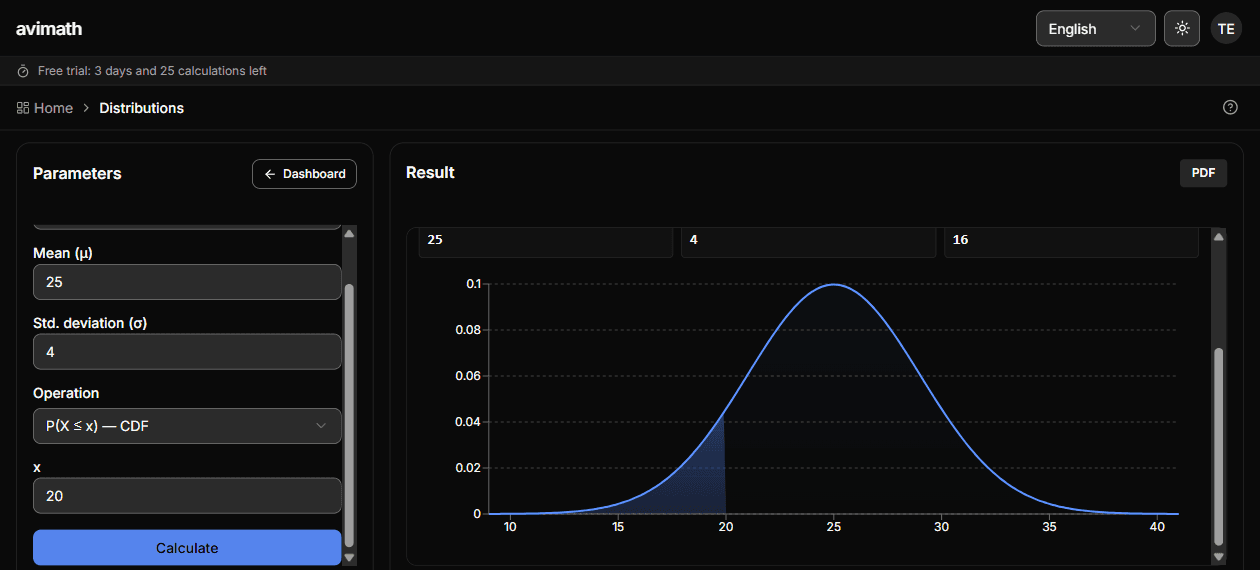Screen dimensions: 1260x570
Task: Click the free trial status text
Action: 152,71
